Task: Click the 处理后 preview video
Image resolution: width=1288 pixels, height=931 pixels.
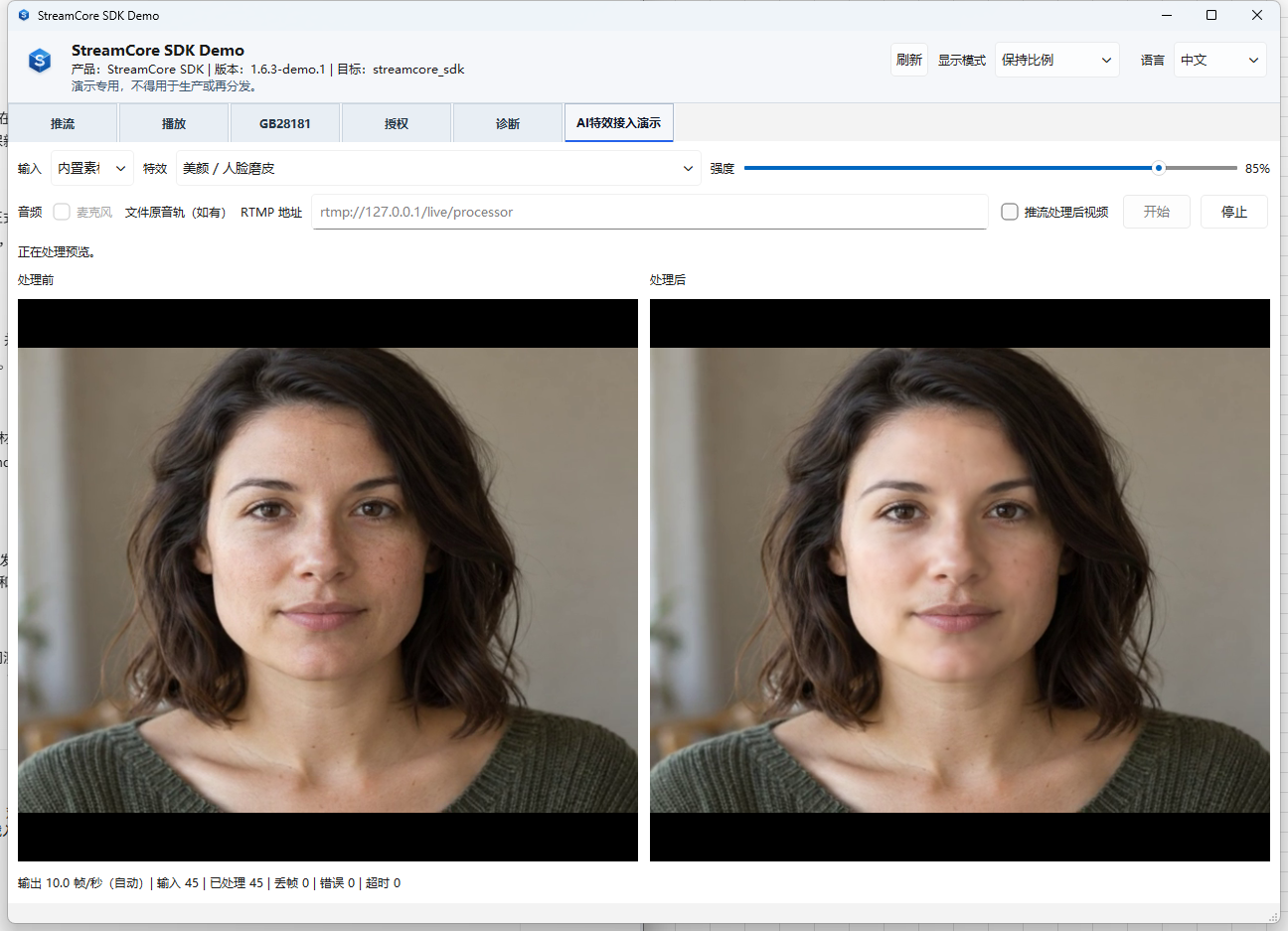Action: [960, 580]
